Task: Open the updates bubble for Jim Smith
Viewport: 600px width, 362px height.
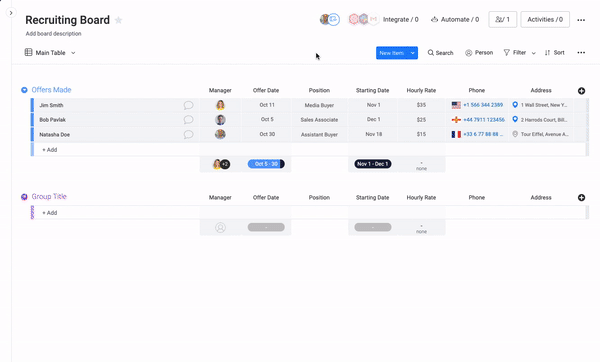Action: pos(188,105)
